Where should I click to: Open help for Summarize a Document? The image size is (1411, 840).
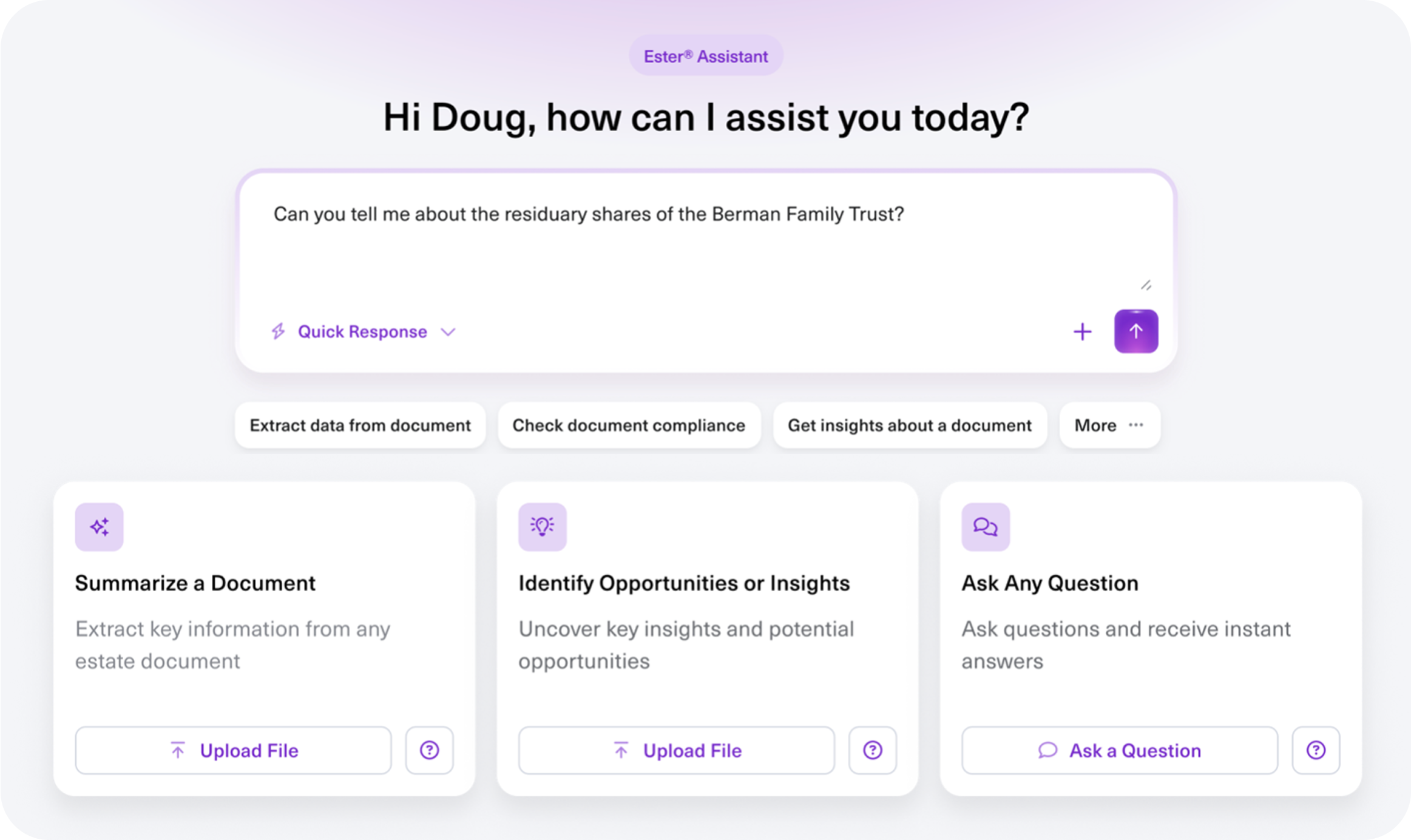(429, 750)
